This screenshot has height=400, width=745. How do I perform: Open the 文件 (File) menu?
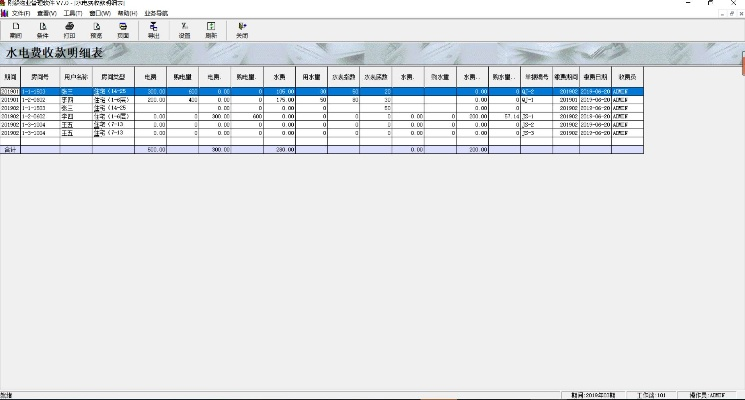21,13
